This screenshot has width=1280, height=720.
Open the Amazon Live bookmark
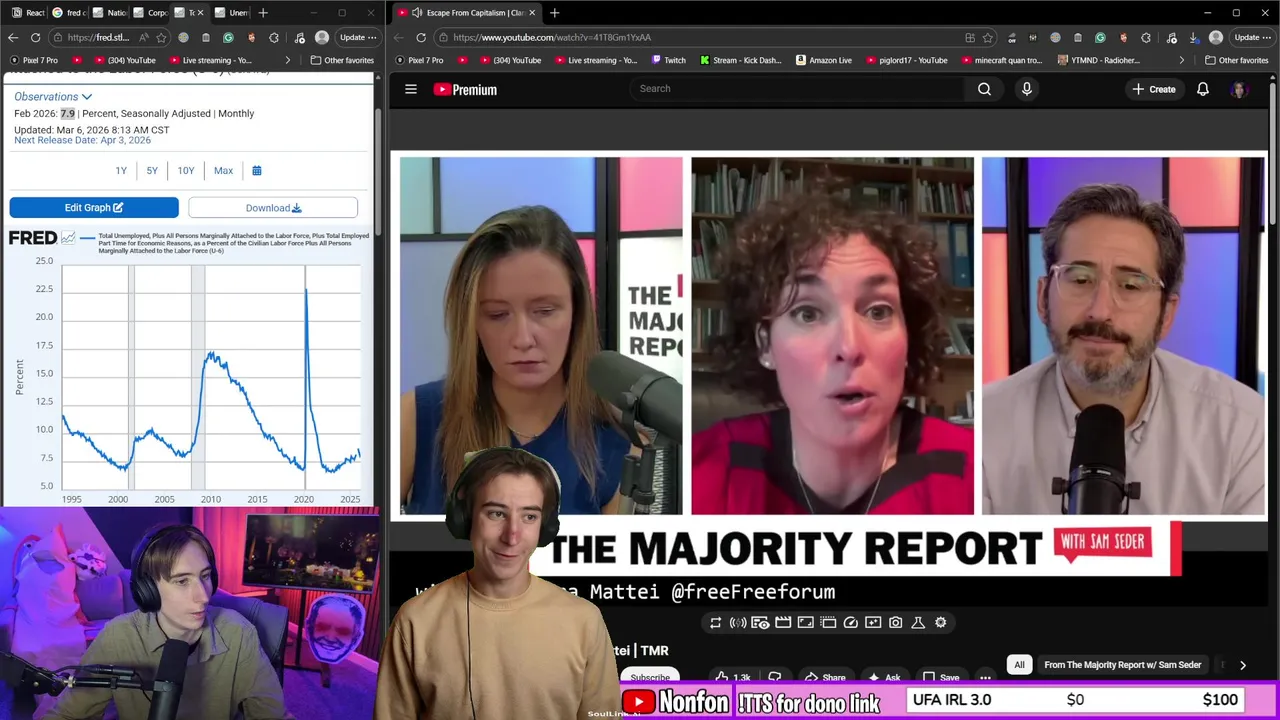[x=823, y=60]
